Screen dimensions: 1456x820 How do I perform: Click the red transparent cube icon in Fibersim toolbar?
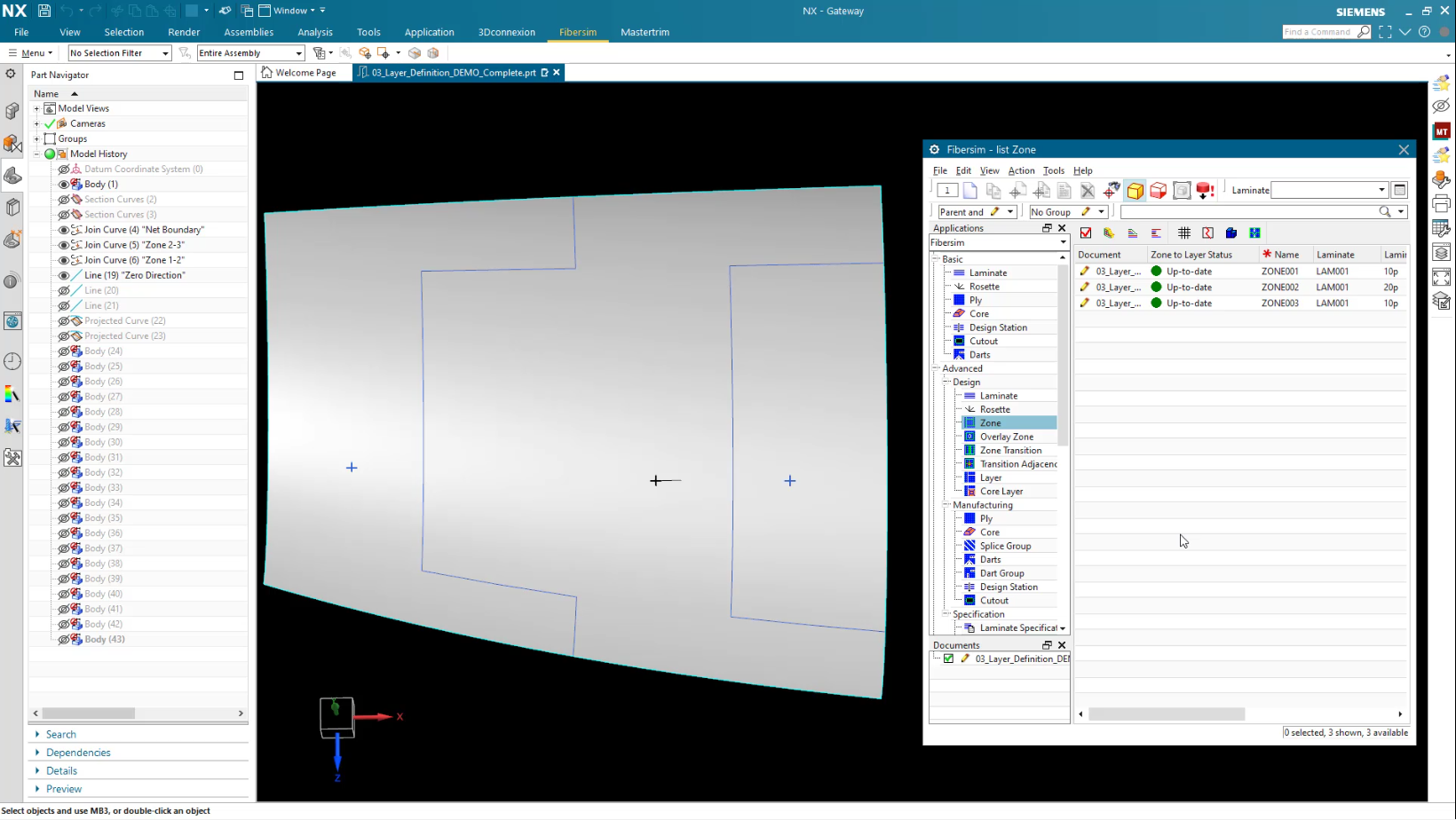1157,190
